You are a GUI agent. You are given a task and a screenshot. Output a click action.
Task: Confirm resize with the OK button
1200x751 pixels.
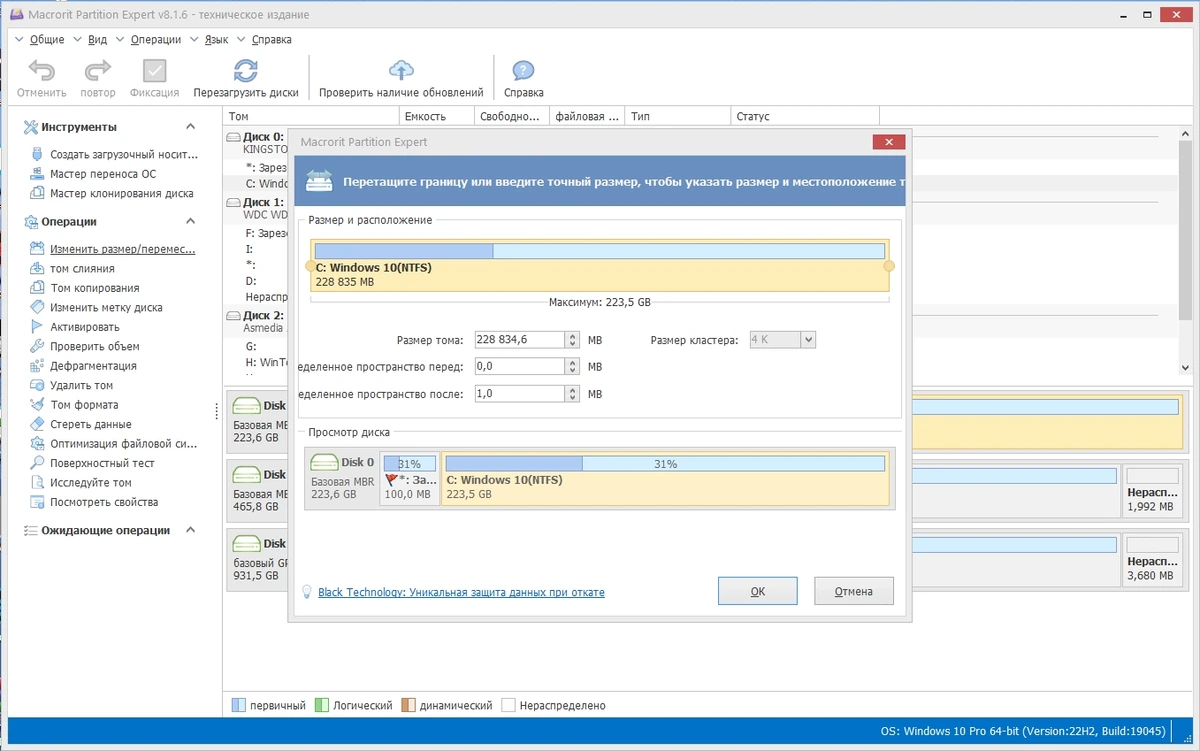click(x=758, y=591)
